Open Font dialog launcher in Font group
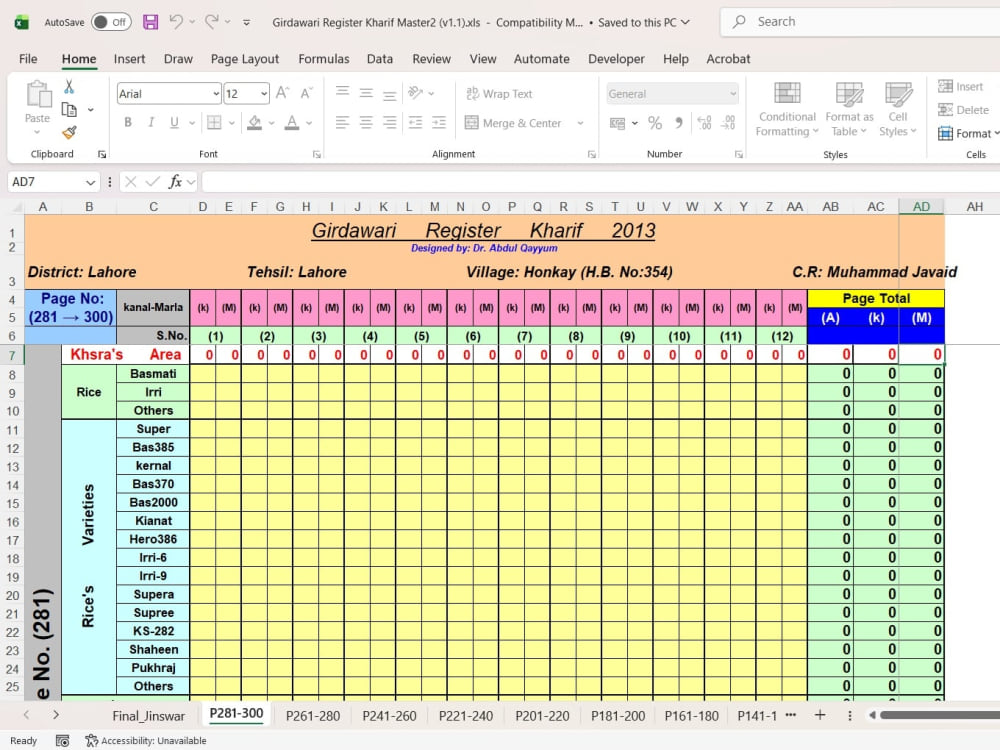 point(316,154)
